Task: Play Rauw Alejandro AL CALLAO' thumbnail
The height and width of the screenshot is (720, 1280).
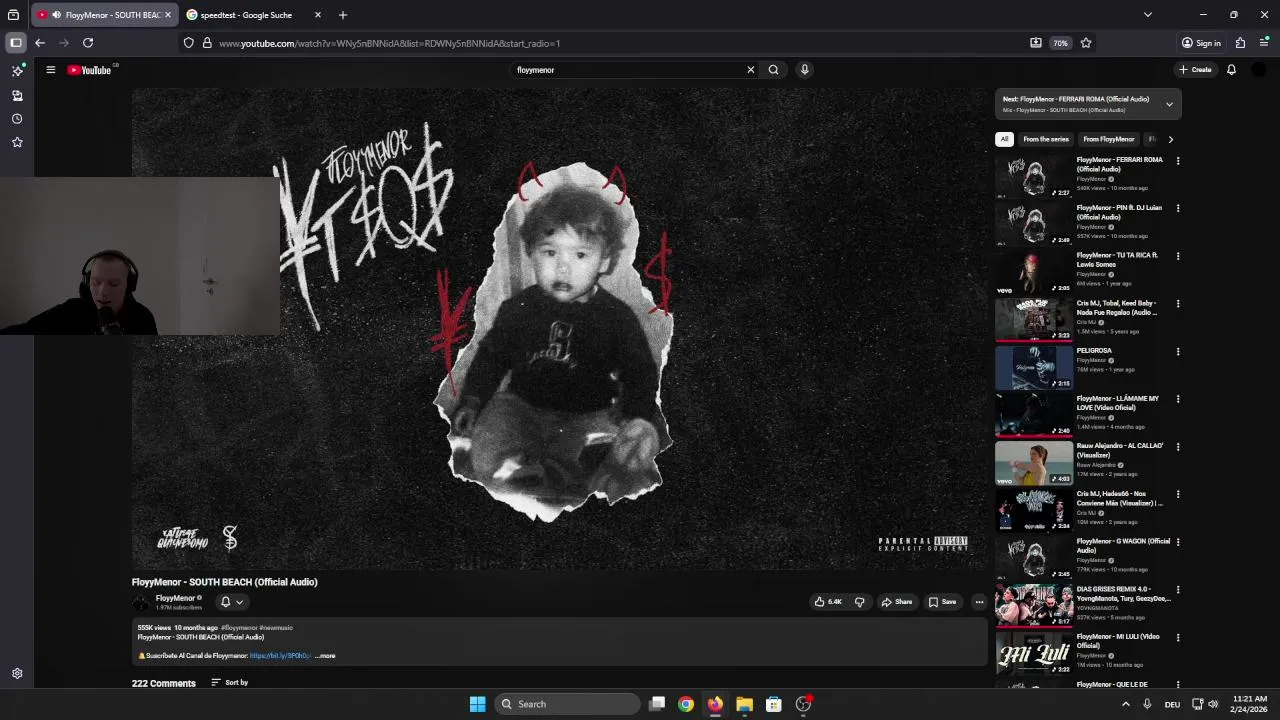Action: coord(1034,462)
